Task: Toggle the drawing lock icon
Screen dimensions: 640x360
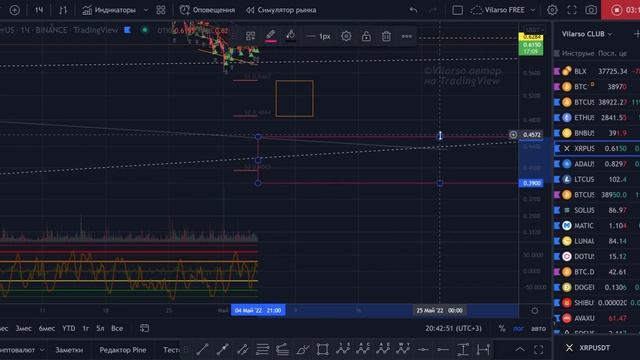Action: tap(366, 36)
